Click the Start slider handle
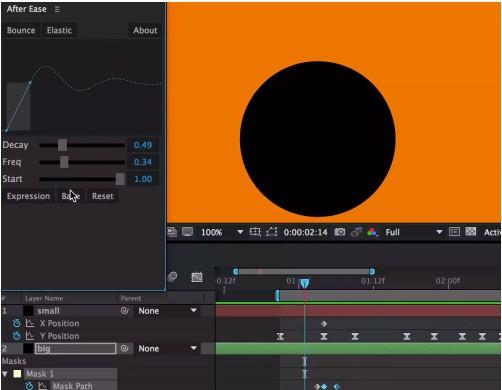This screenshot has width=502, height=390. 120,179
